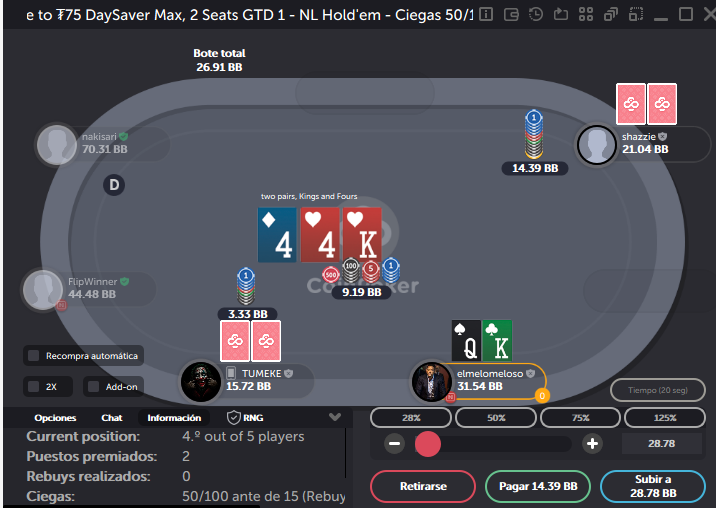Viewport: 716px width, 508px height.
Task: Raise with Subir a 28.78 BB
Action: click(x=653, y=486)
